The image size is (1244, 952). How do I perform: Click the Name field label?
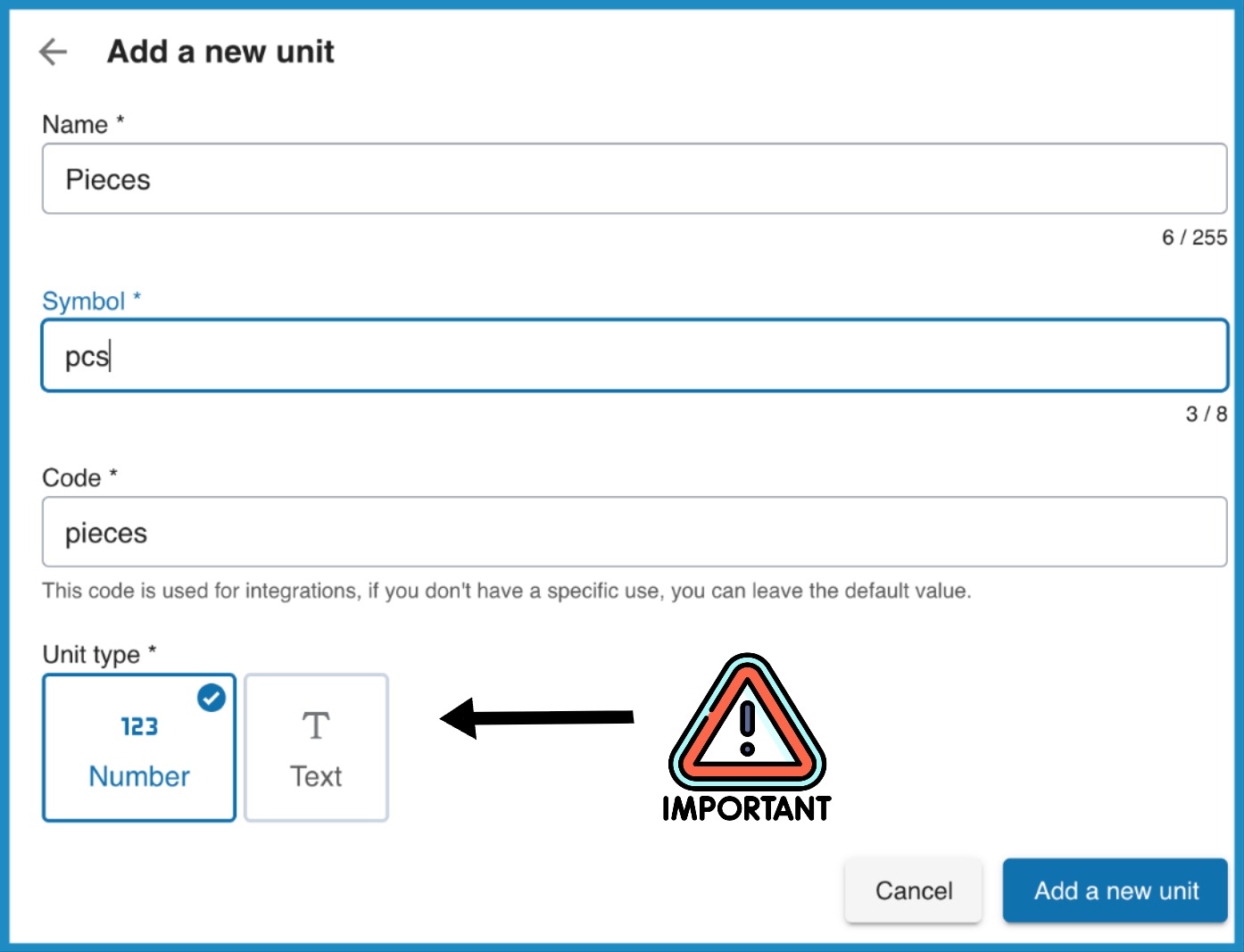tap(76, 125)
